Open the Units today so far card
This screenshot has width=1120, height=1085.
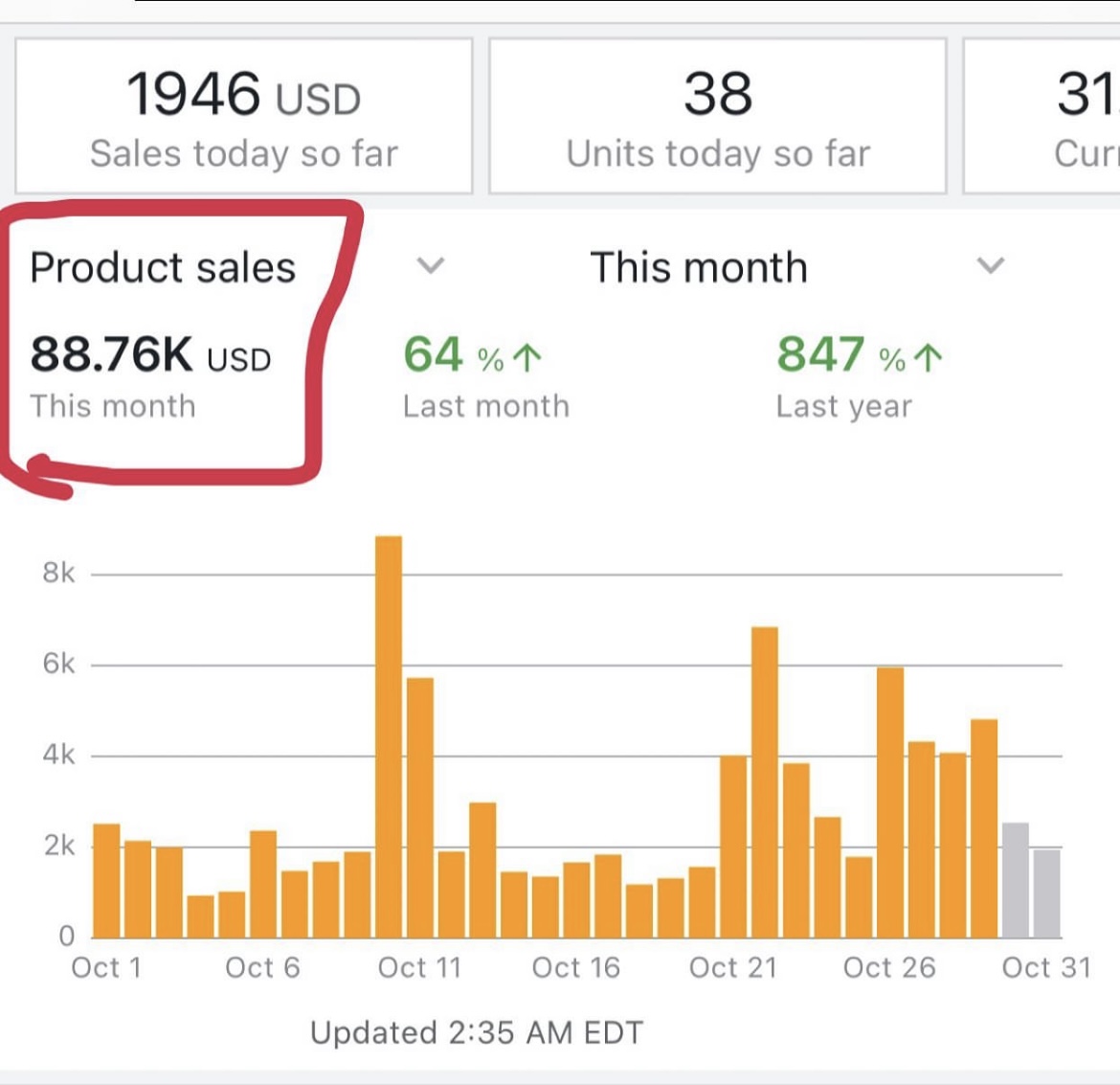pyautogui.click(x=718, y=116)
